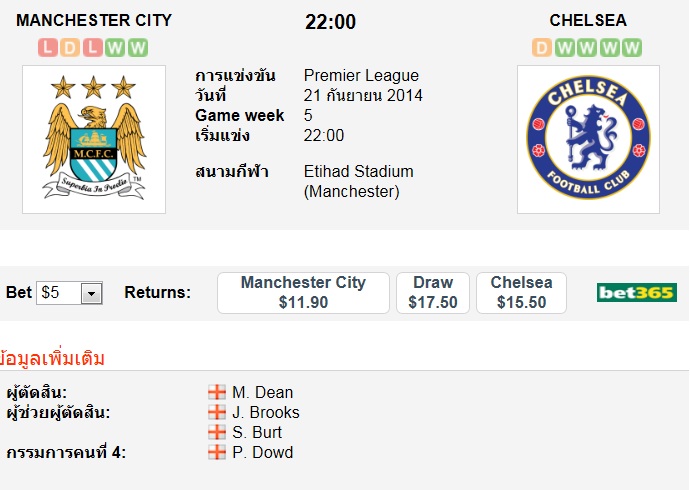Select the Draw $17.50 return

point(433,293)
